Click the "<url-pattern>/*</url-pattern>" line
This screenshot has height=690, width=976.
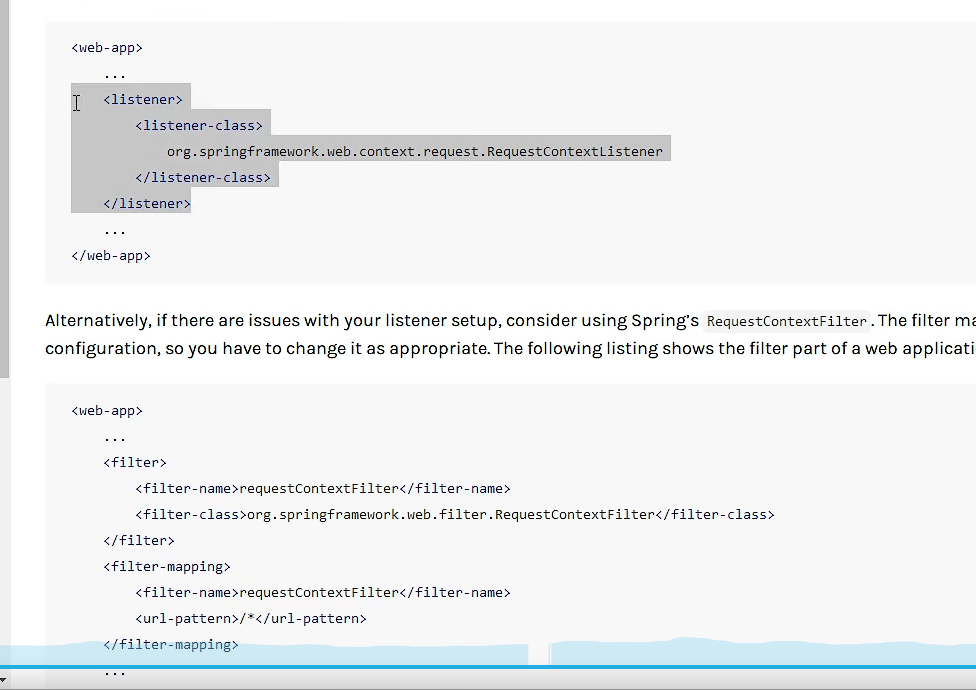click(251, 618)
